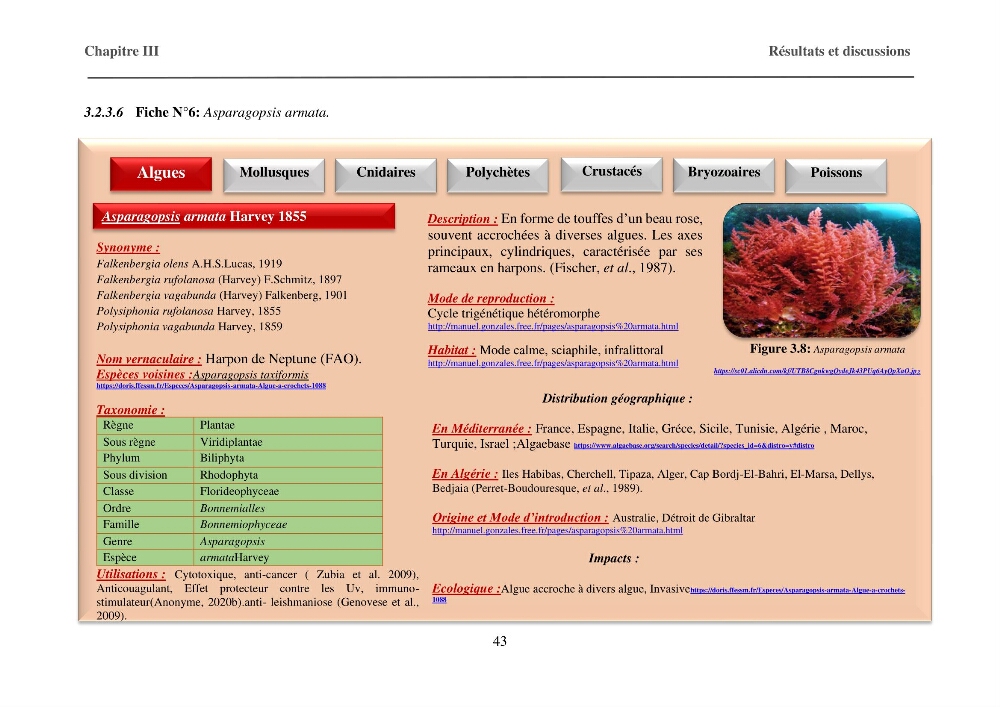Go to the Polychètes tab
The image size is (1000, 707).
click(x=497, y=175)
